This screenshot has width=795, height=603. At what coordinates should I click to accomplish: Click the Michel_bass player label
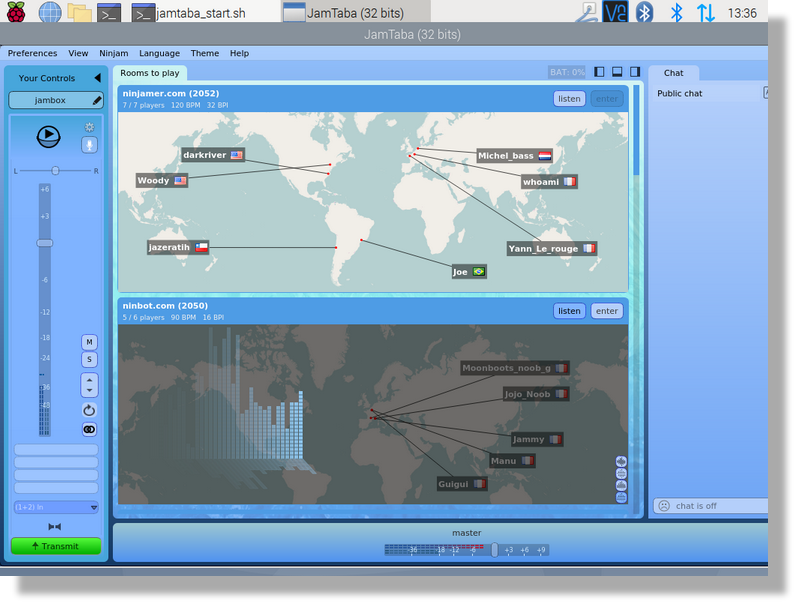[515, 156]
